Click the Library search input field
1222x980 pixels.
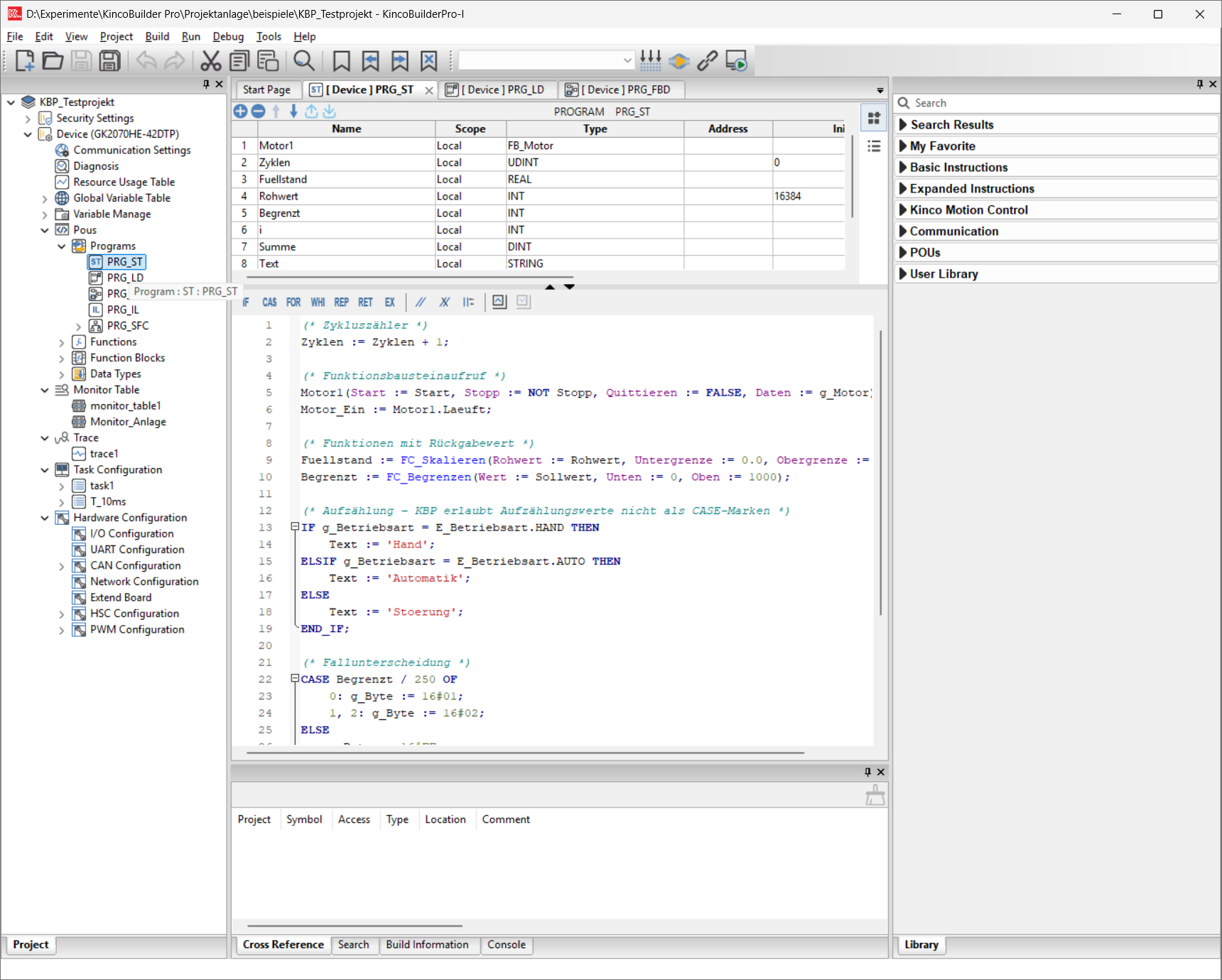[1057, 104]
